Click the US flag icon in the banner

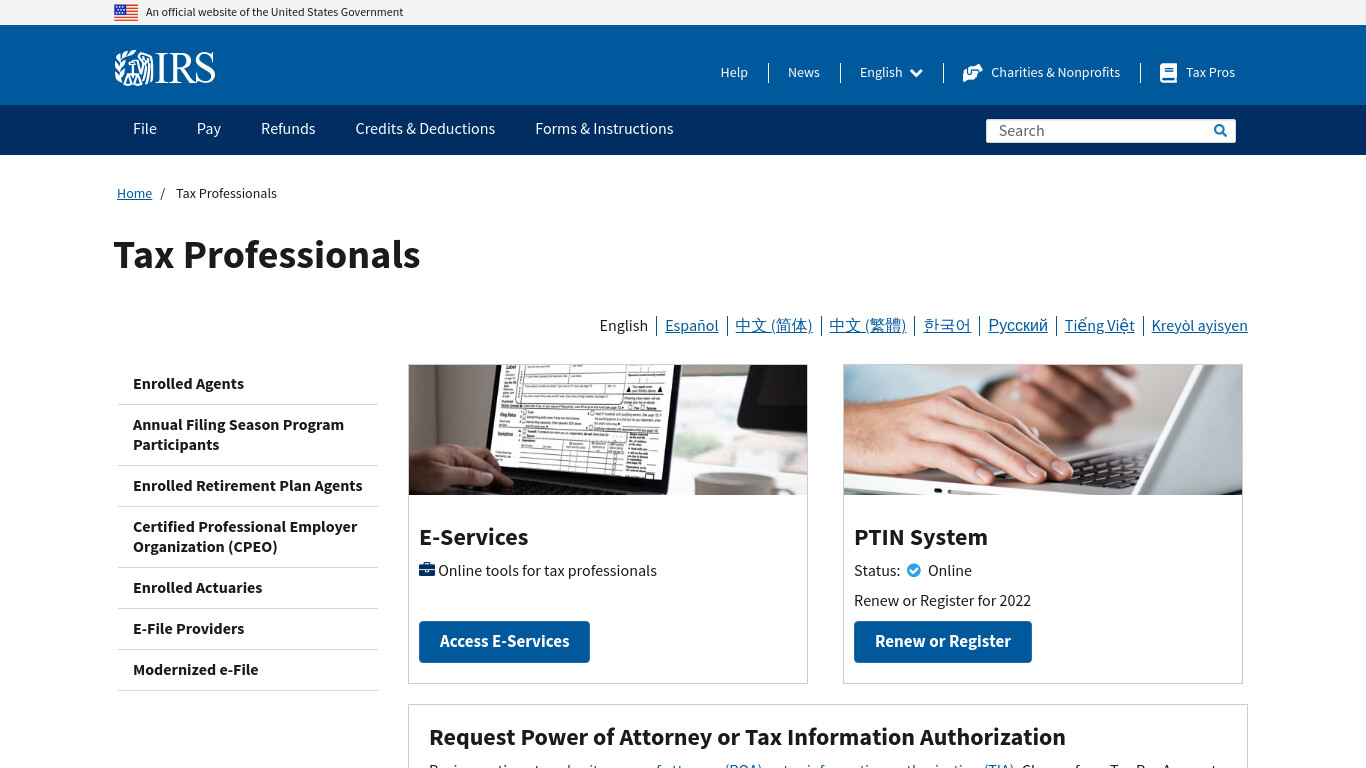126,12
